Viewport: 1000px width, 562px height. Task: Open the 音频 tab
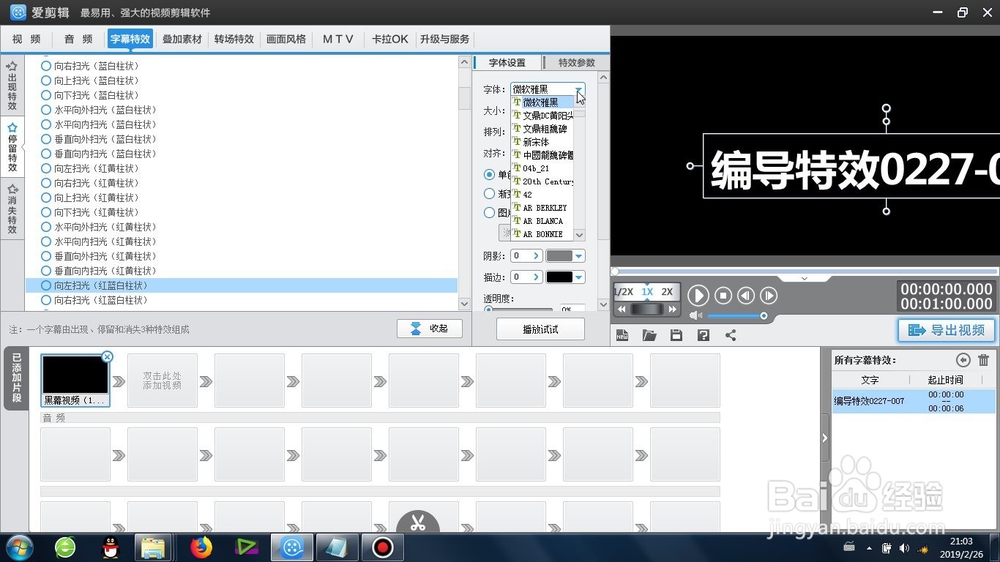click(78, 40)
